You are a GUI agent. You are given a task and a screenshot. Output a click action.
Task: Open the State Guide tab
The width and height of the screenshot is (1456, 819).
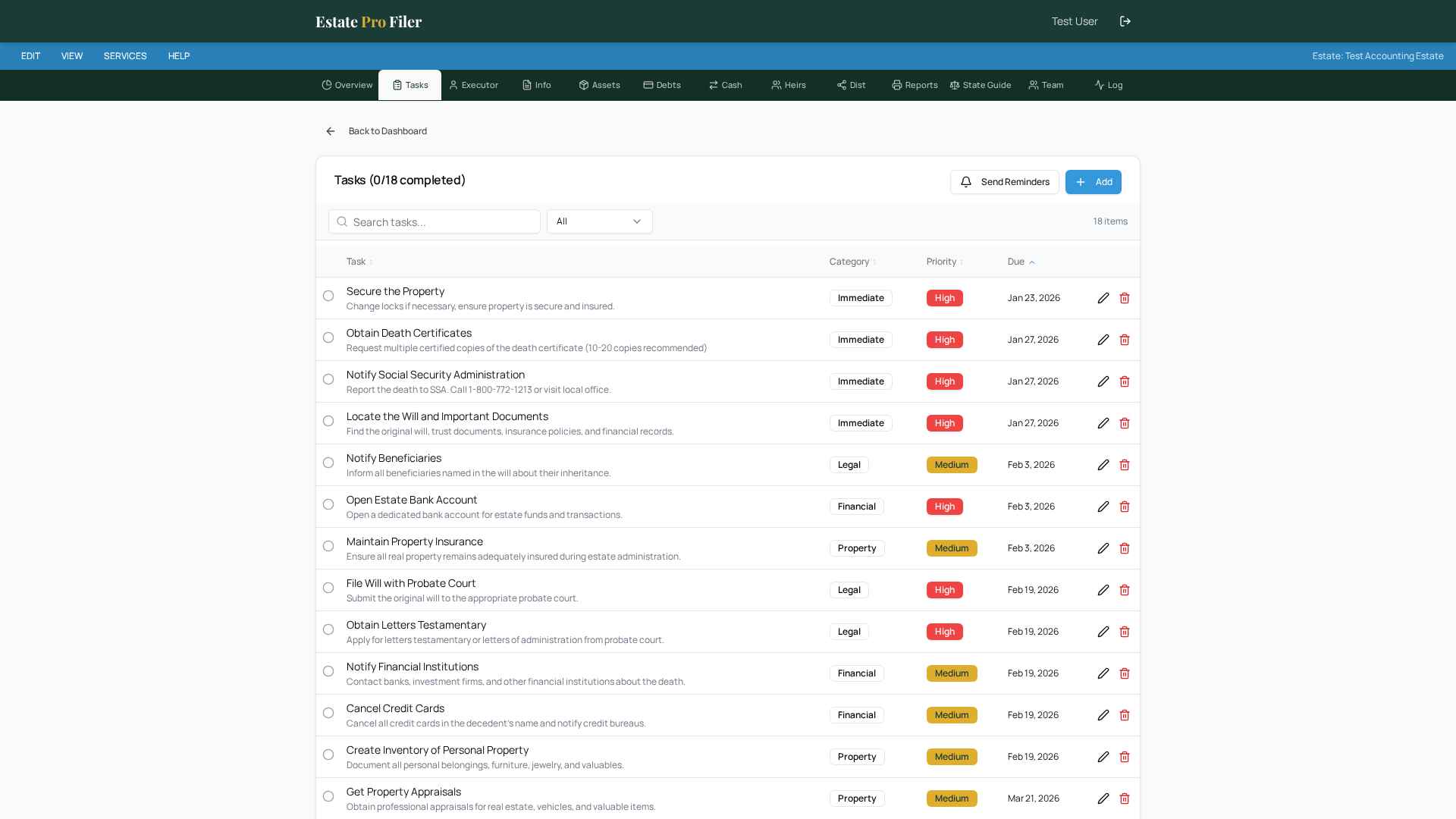(981, 85)
